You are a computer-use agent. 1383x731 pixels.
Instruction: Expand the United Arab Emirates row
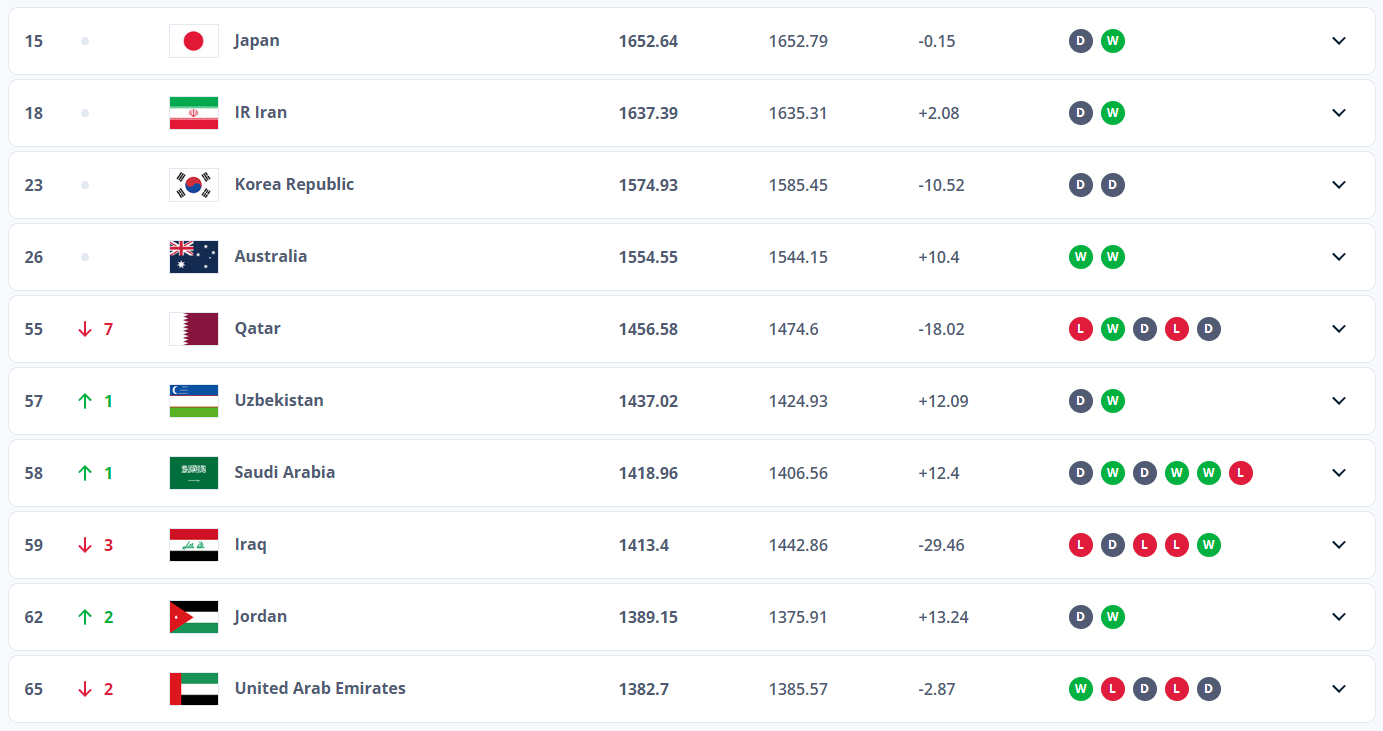pyautogui.click(x=1339, y=689)
